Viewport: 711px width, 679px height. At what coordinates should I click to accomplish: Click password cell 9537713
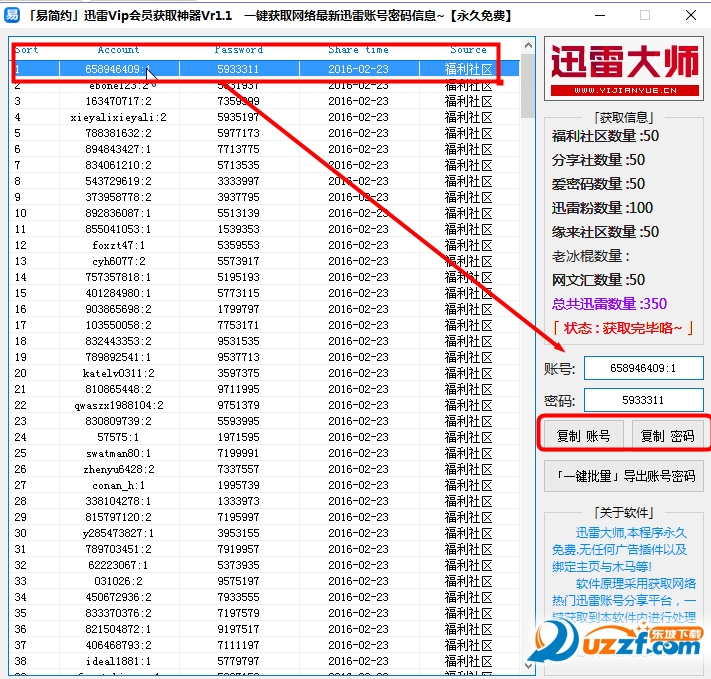point(239,357)
